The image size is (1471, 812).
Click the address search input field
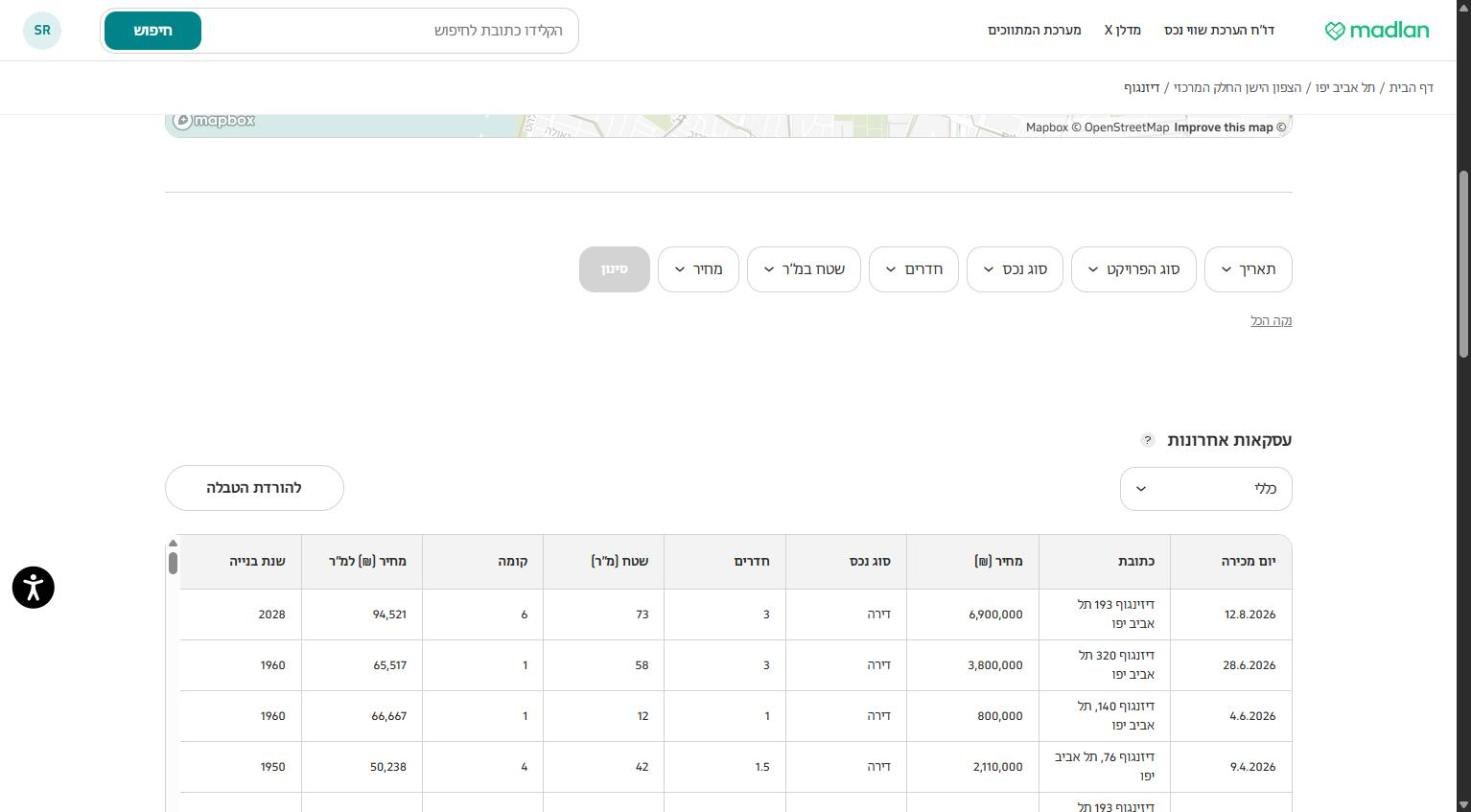(x=390, y=31)
